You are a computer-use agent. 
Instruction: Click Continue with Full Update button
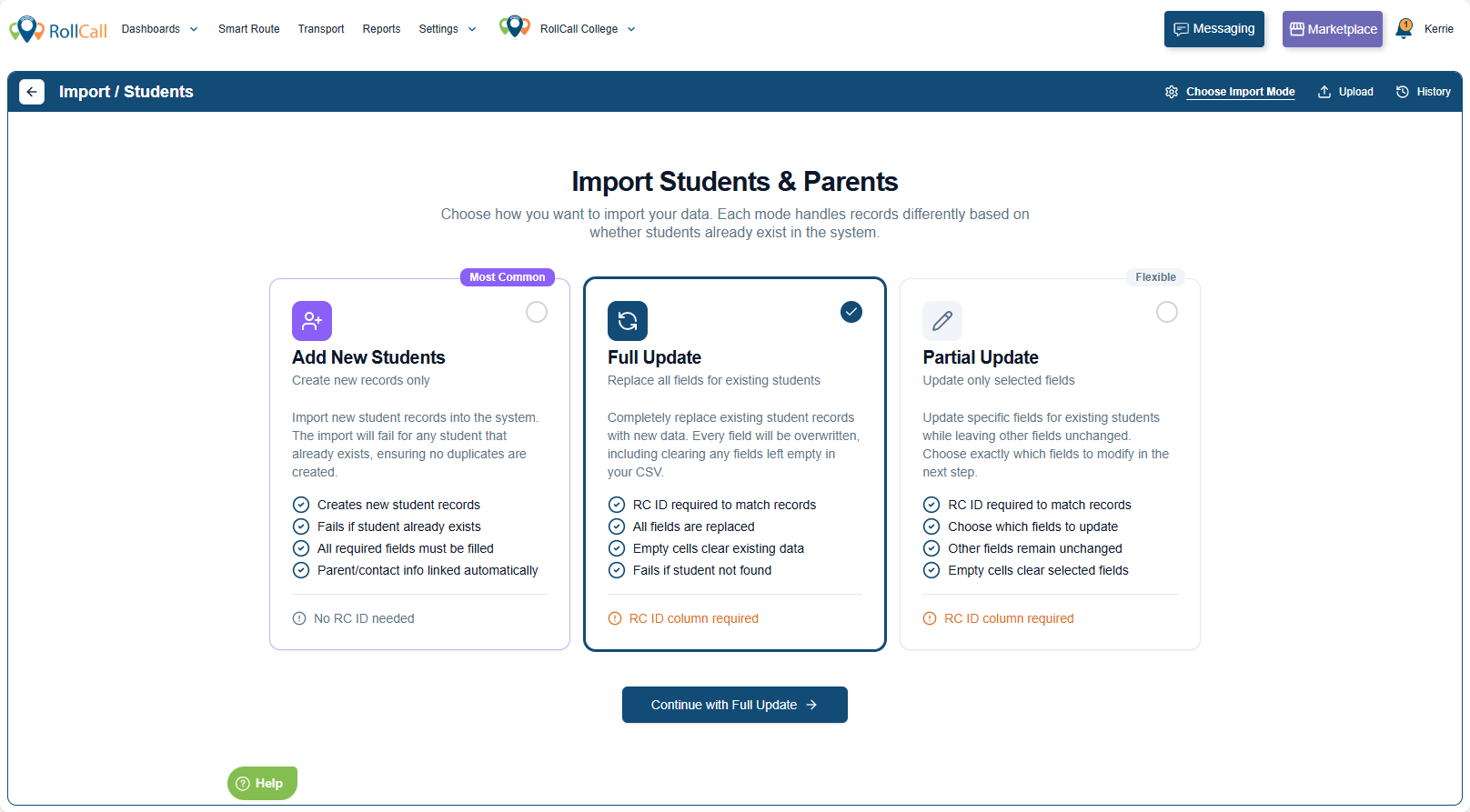pyautogui.click(x=735, y=705)
